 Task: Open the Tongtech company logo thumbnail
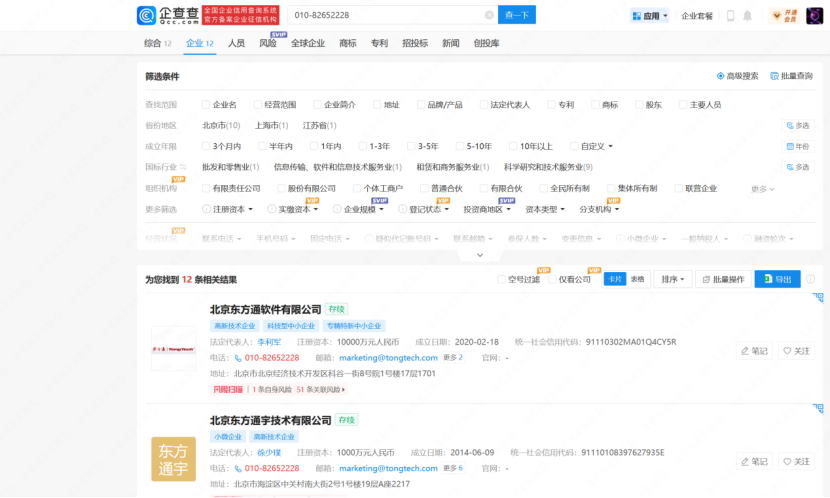[x=174, y=349]
